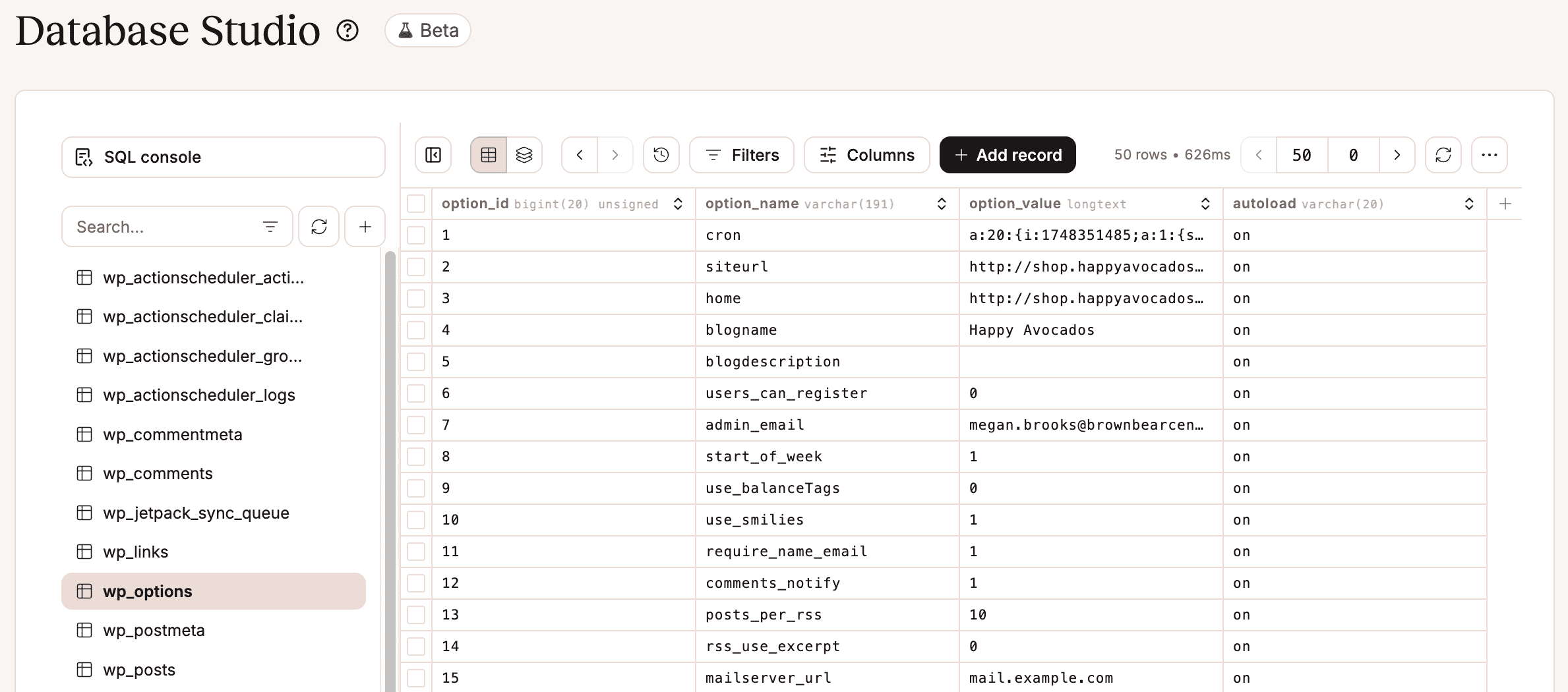Open wp_jetpack_sync_queue table
Screen dimensions: 1568x692
click(x=214, y=513)
